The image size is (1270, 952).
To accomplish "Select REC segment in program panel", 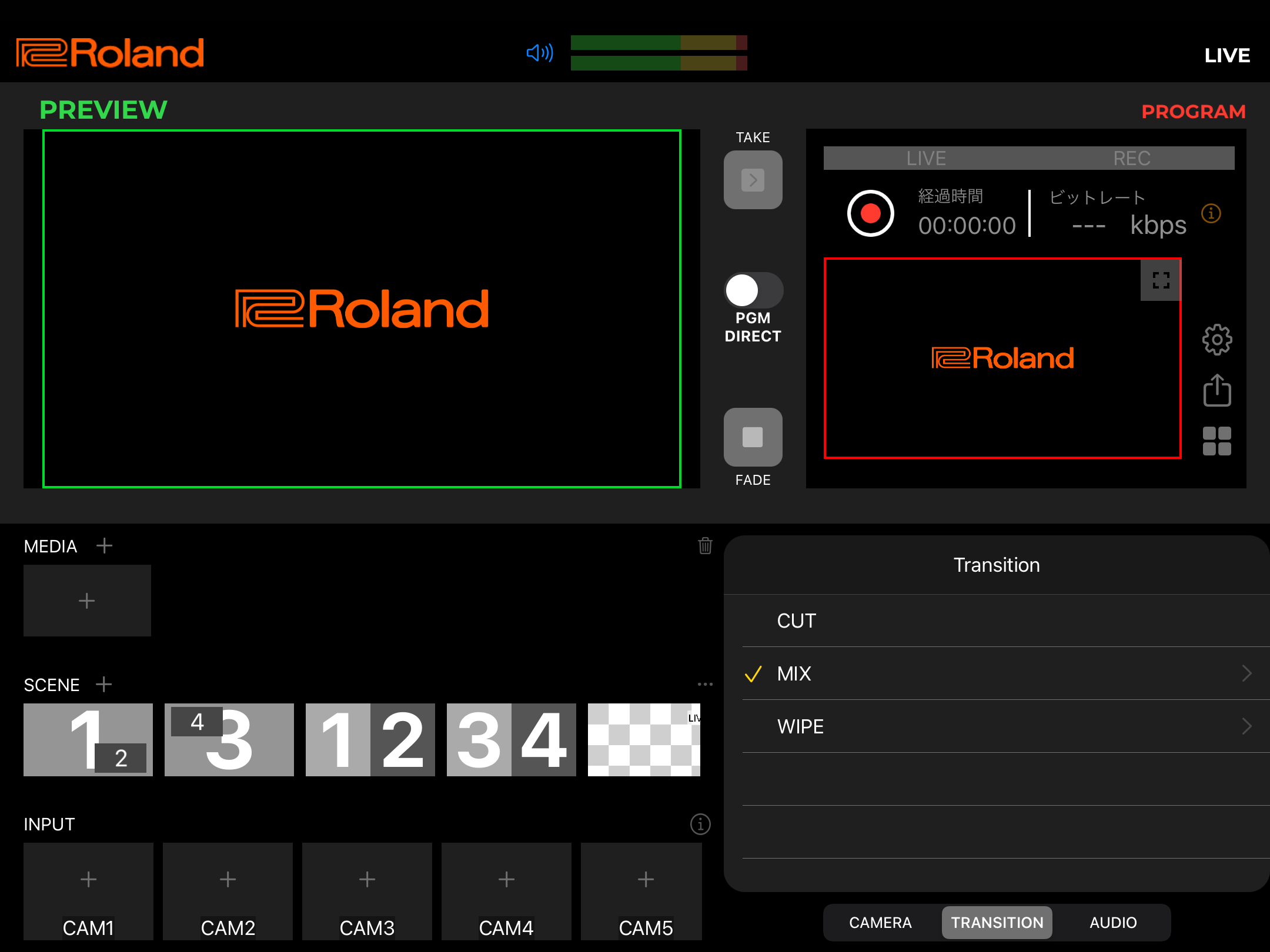I will click(x=1132, y=158).
